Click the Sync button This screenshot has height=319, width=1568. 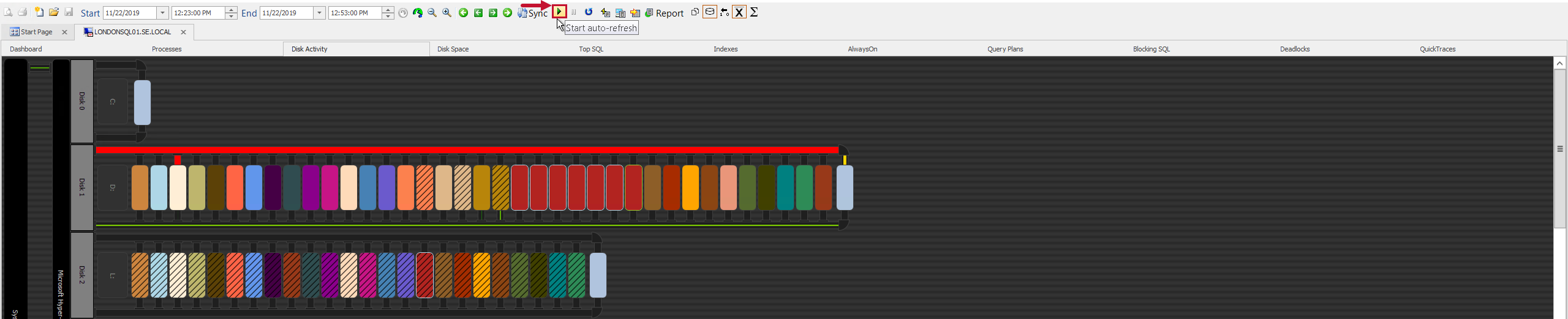(533, 13)
